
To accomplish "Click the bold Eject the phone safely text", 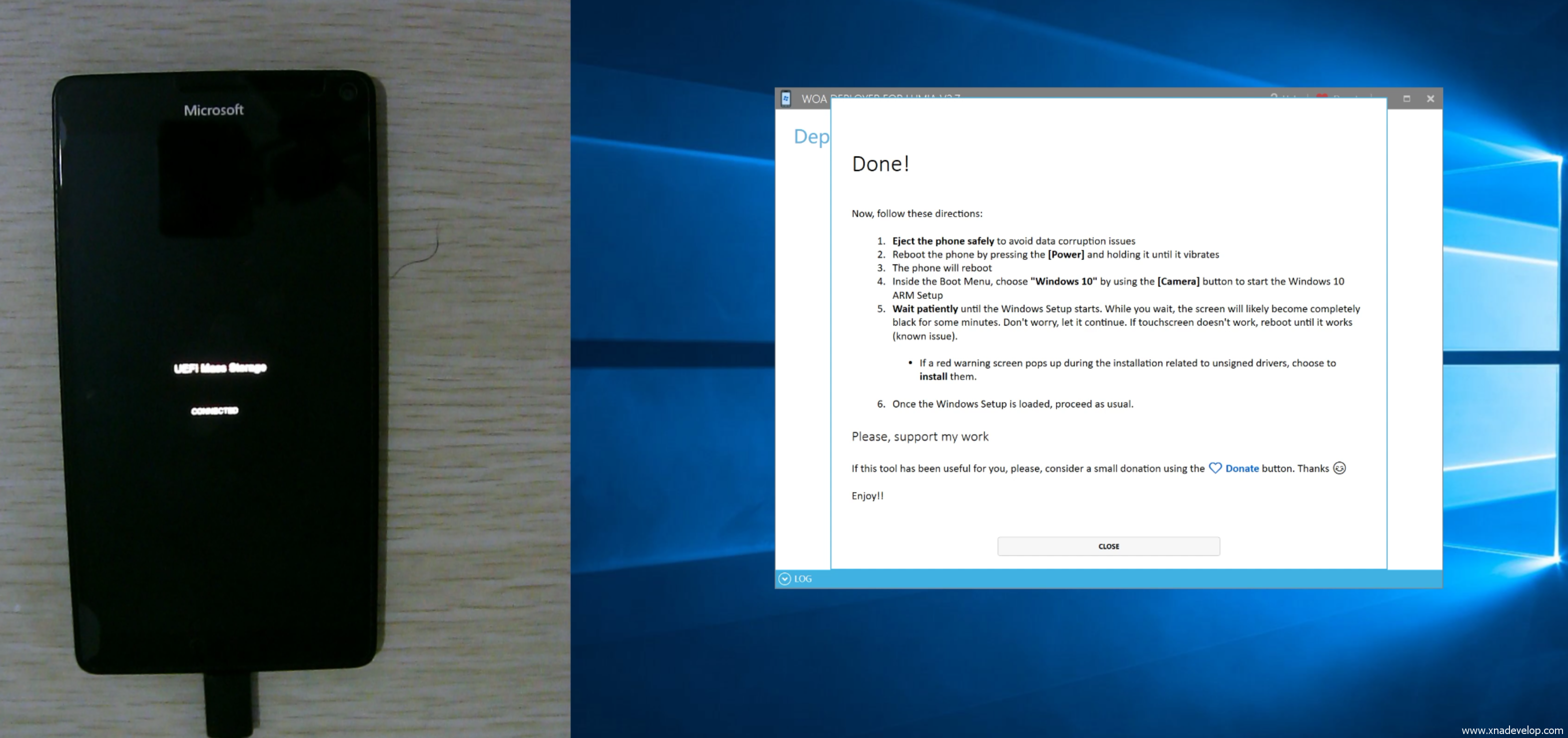I will coord(943,241).
